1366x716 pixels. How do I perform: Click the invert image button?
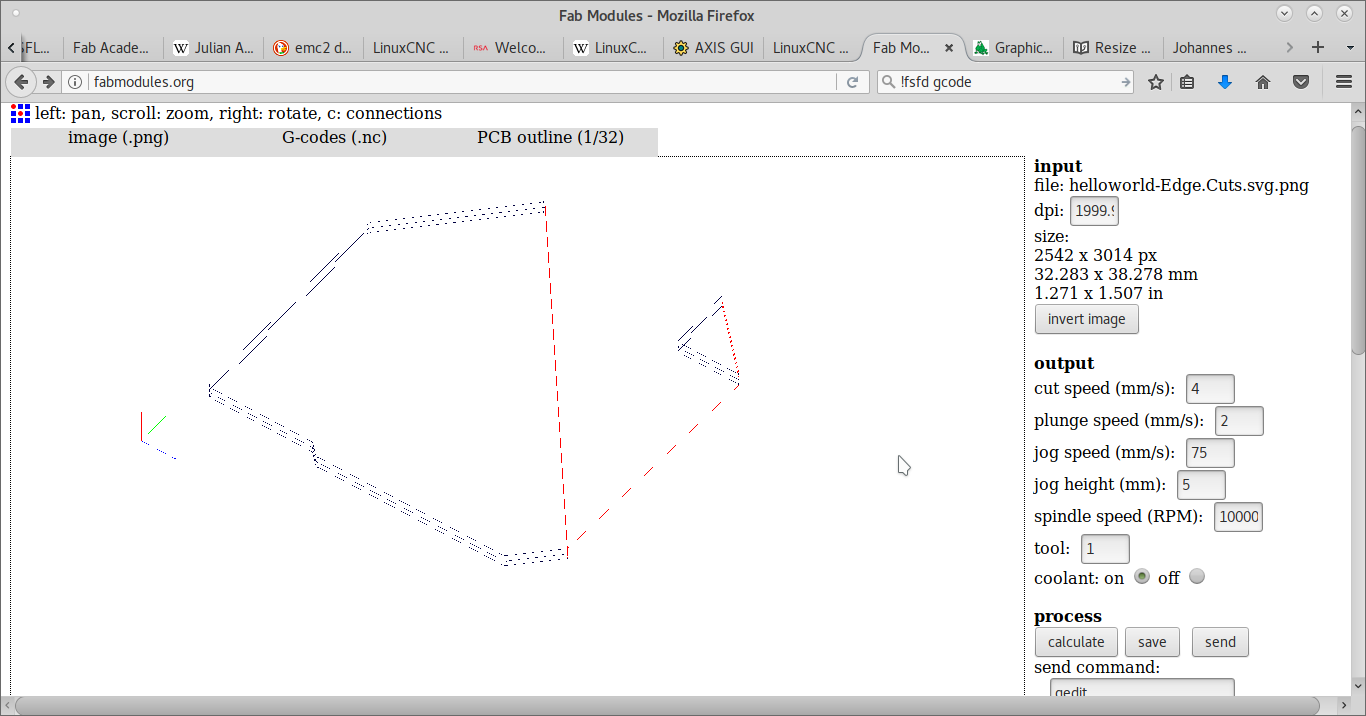click(x=1086, y=319)
